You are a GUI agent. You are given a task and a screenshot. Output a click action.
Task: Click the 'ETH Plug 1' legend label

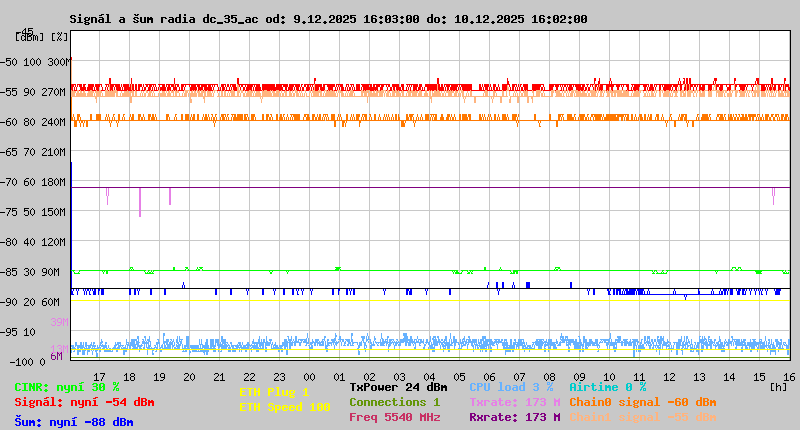pyautogui.click(x=274, y=393)
